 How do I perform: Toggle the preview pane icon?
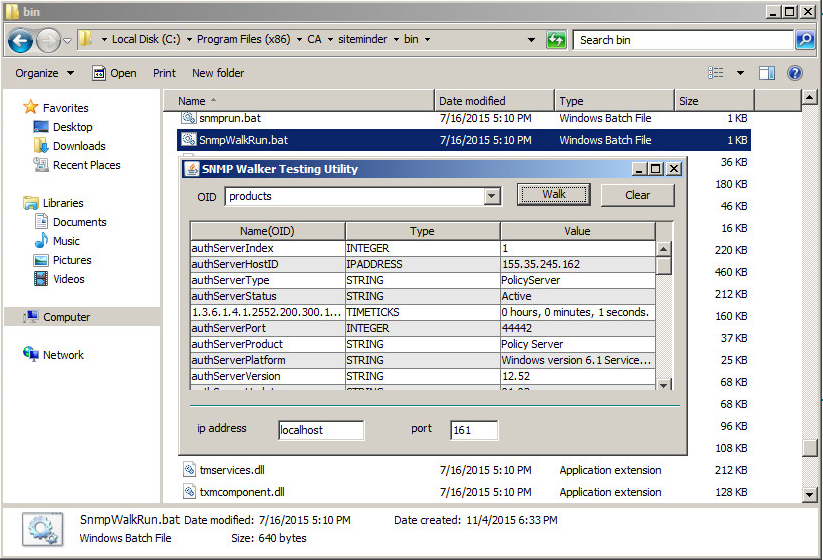click(767, 73)
